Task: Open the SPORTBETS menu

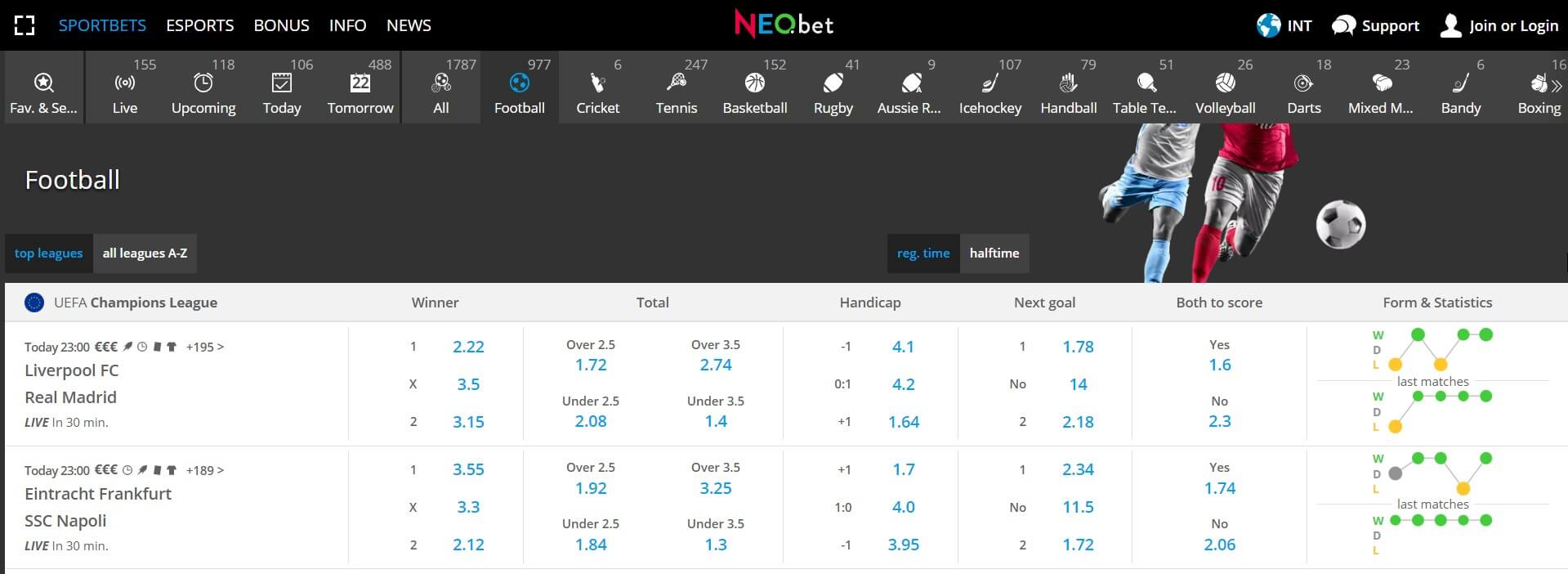Action: [102, 25]
